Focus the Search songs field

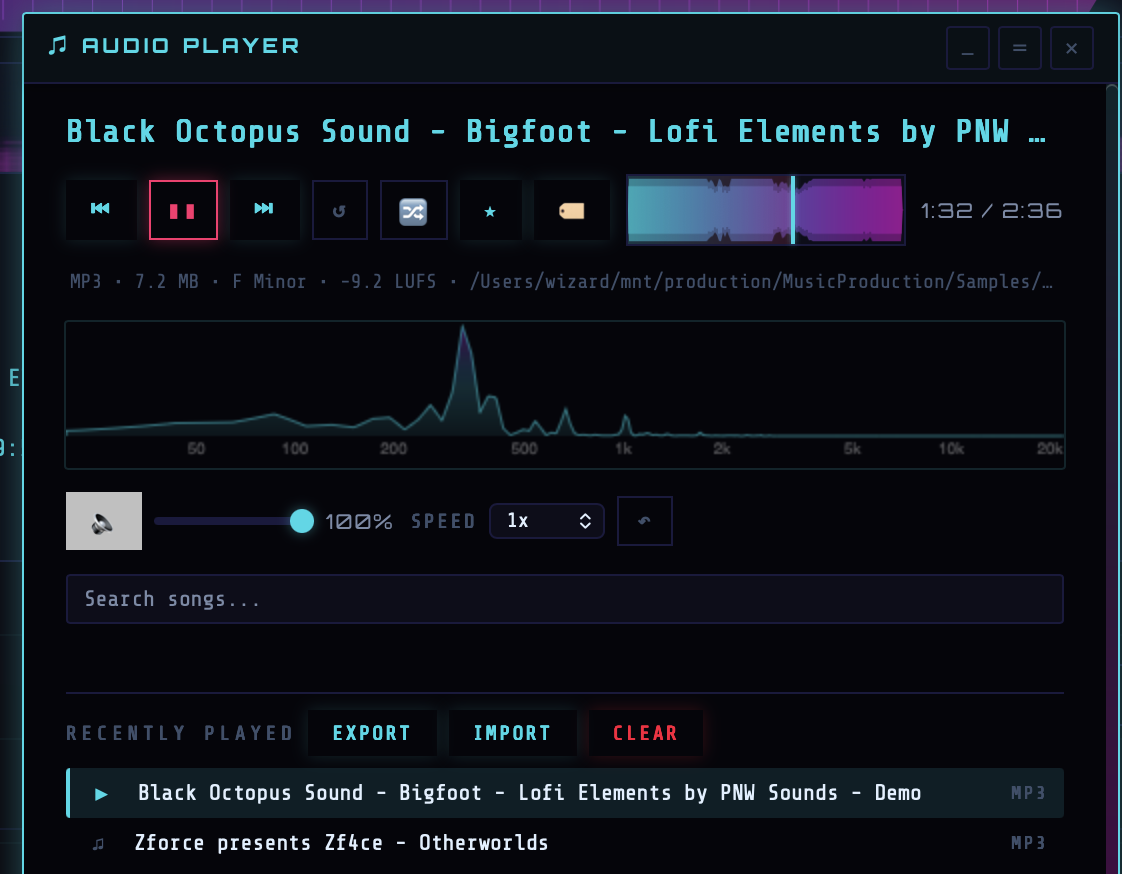[x=565, y=599]
